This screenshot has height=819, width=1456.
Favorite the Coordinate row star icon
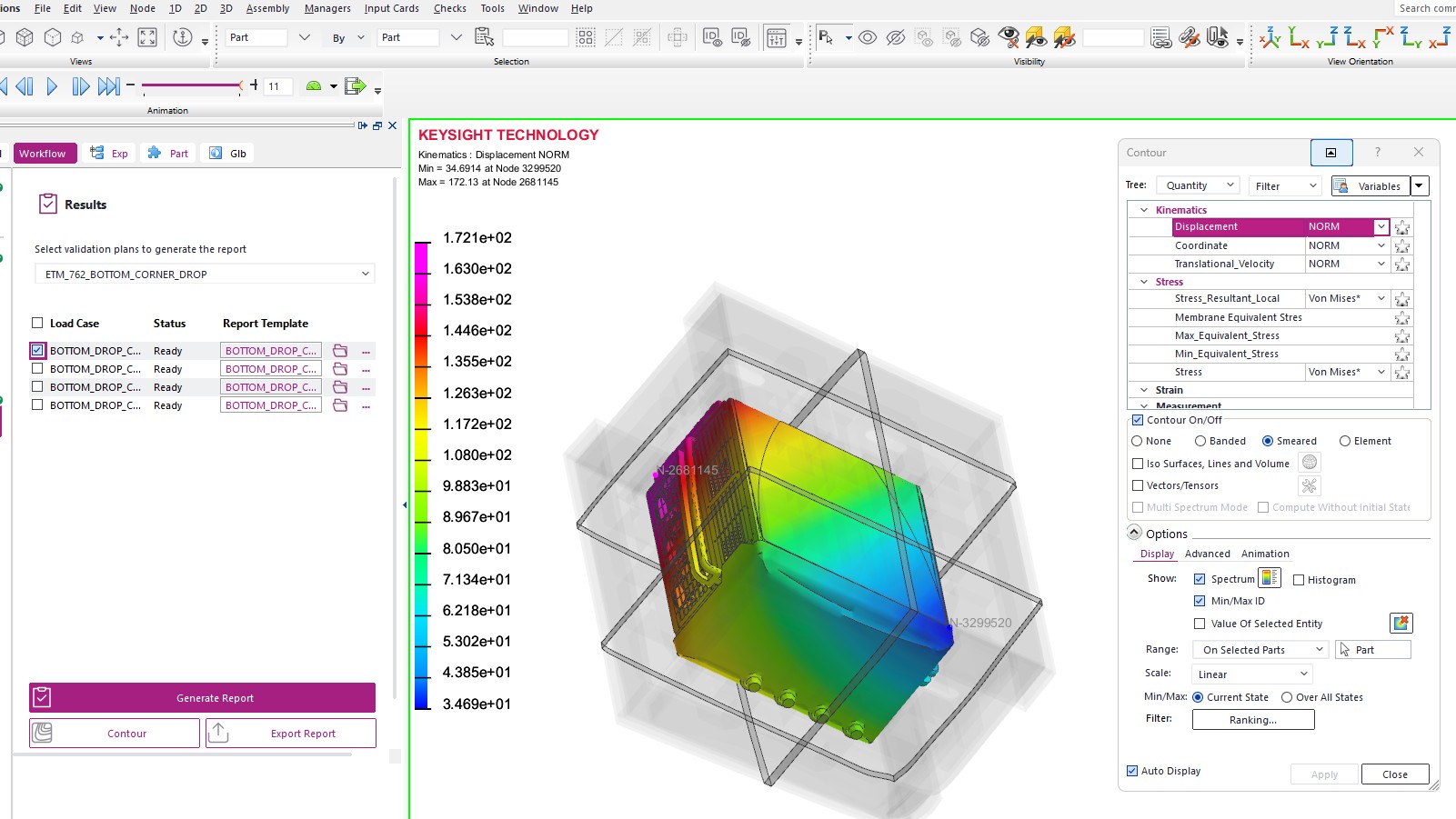(1402, 245)
